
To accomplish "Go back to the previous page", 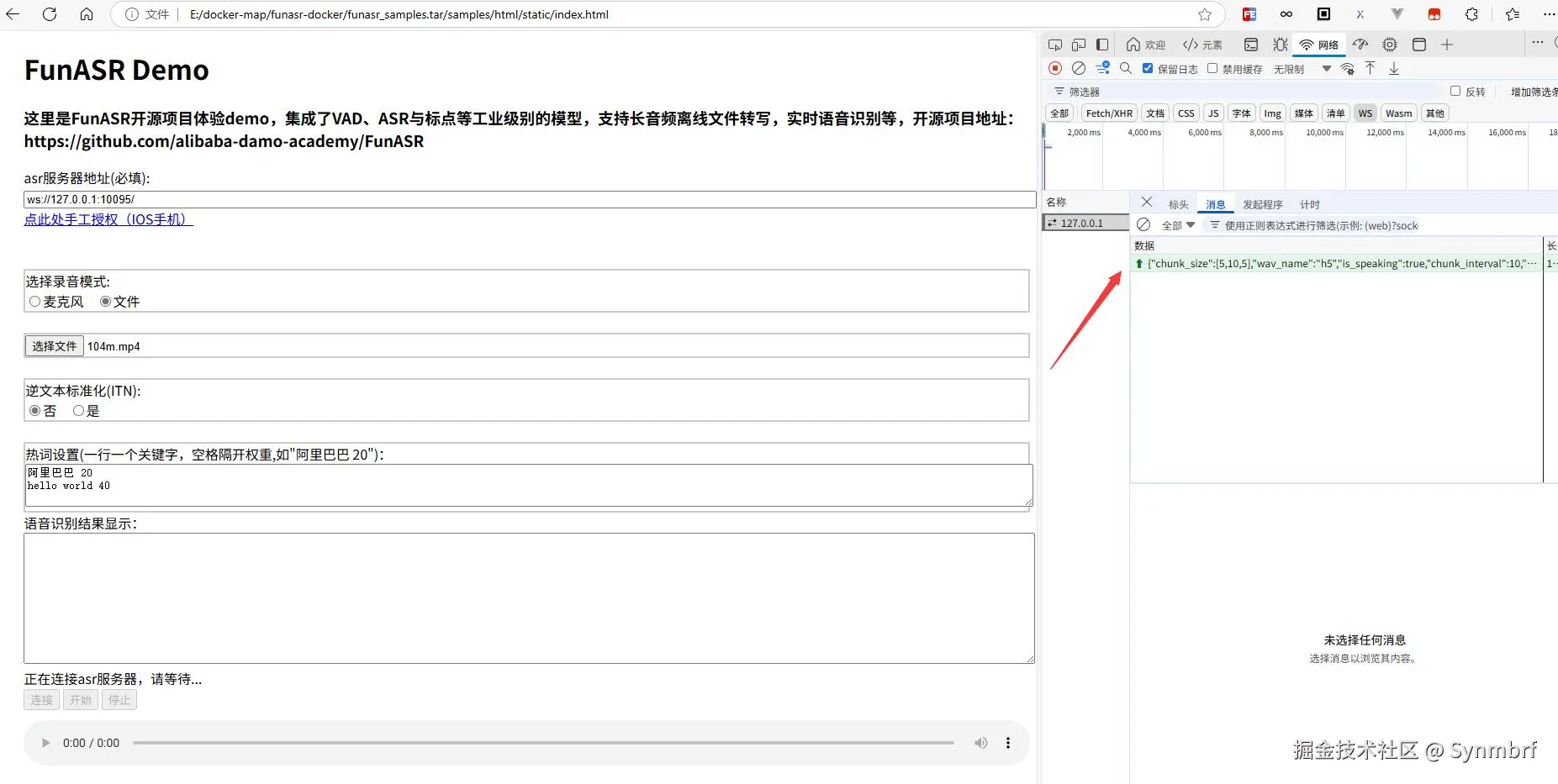I will (x=13, y=14).
